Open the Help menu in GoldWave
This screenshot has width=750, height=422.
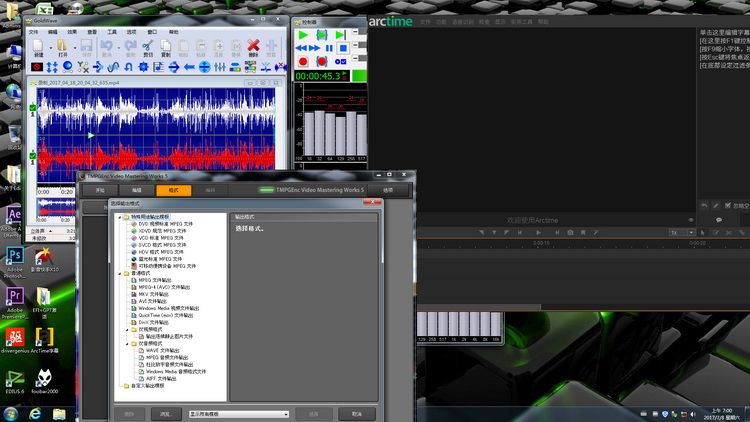[173, 32]
